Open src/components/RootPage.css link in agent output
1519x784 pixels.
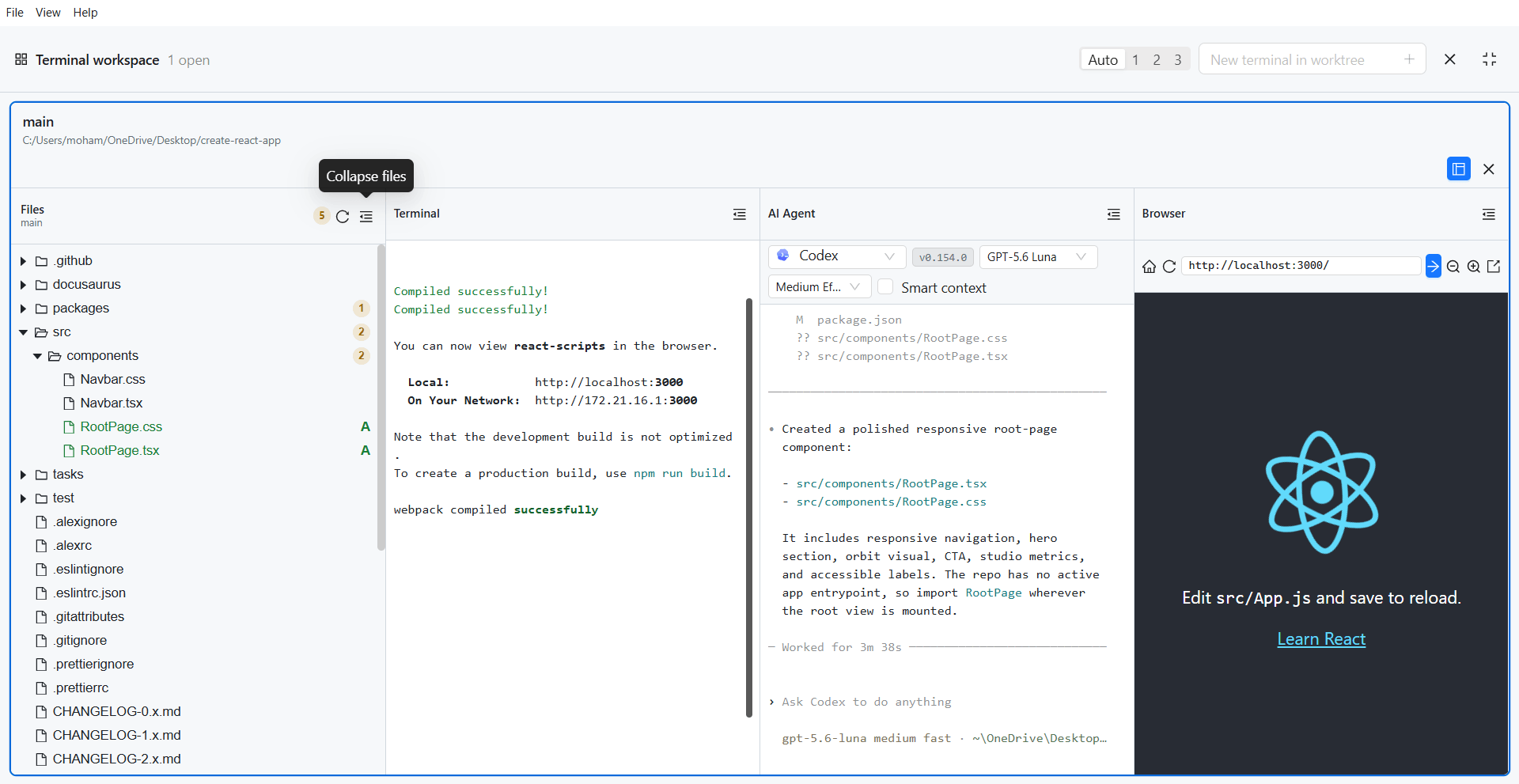point(891,502)
